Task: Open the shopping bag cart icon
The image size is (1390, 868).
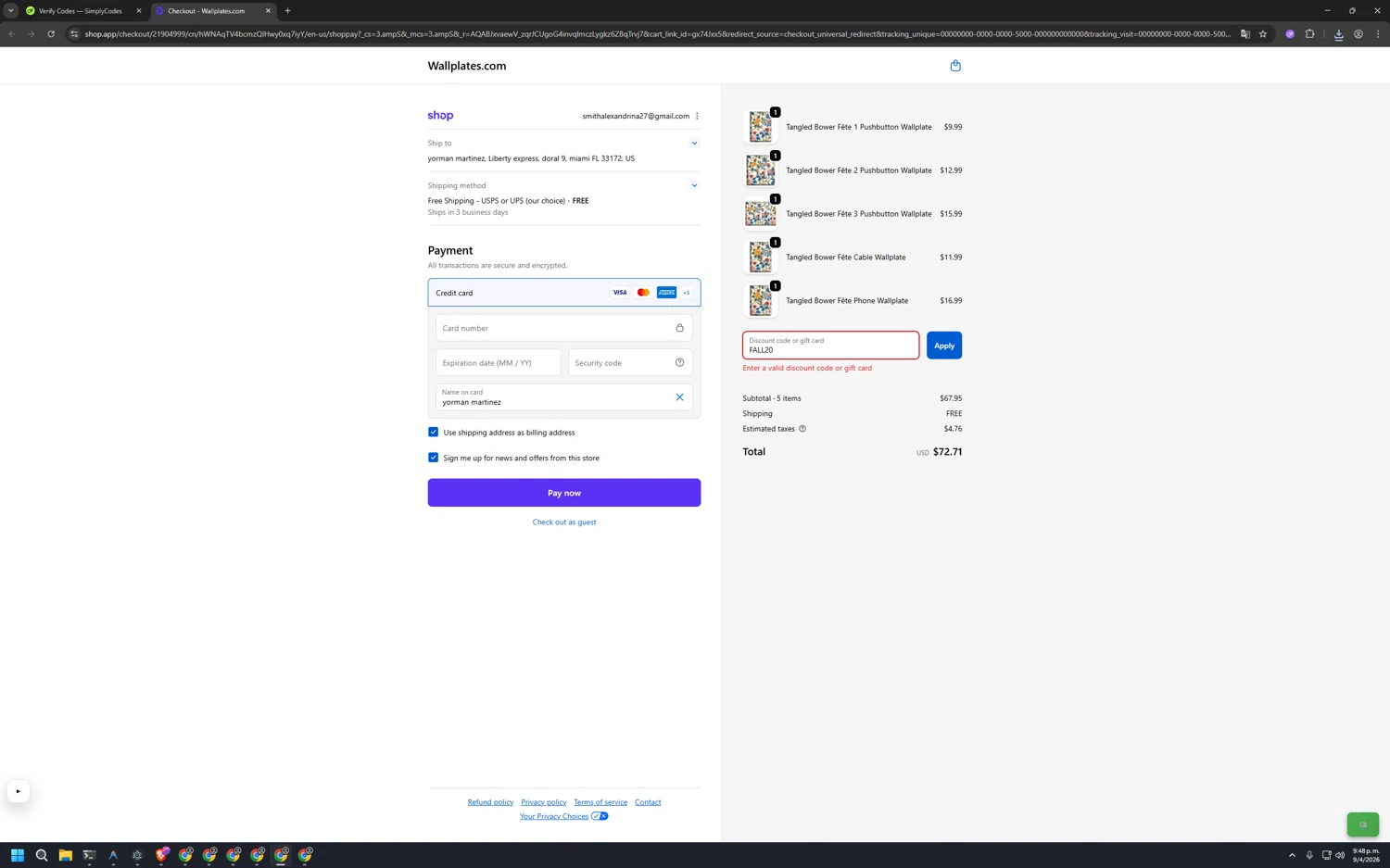Action: tap(955, 66)
